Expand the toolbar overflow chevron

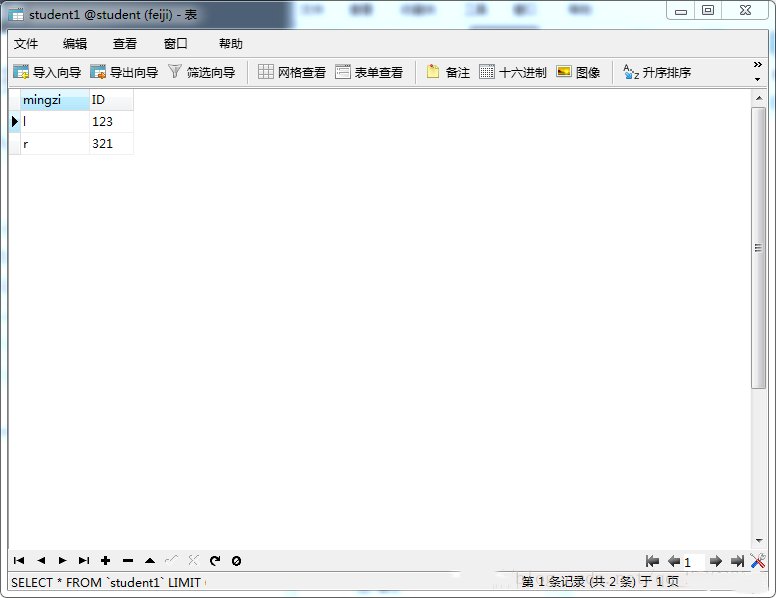point(757,65)
